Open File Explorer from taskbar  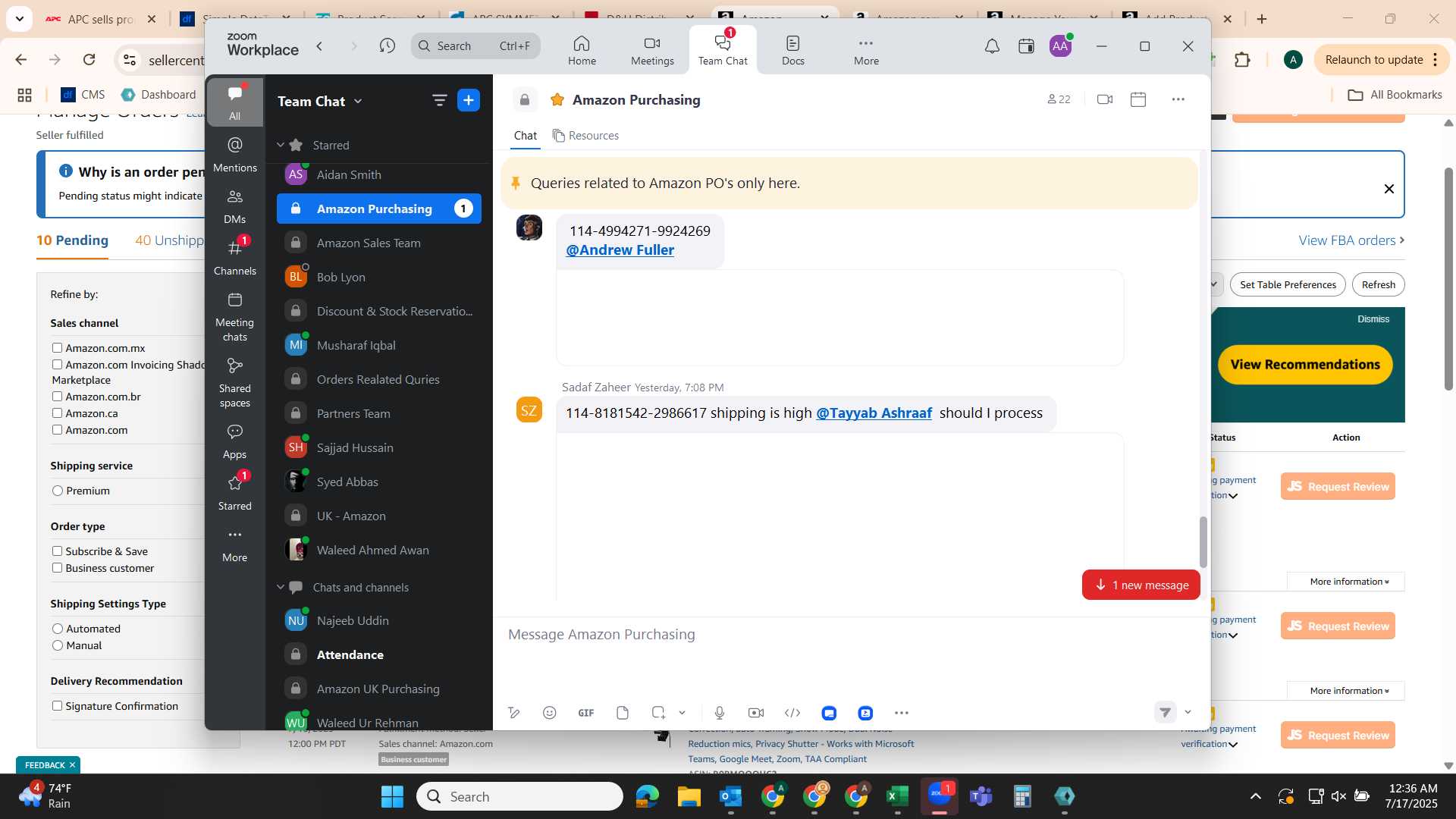tap(689, 796)
